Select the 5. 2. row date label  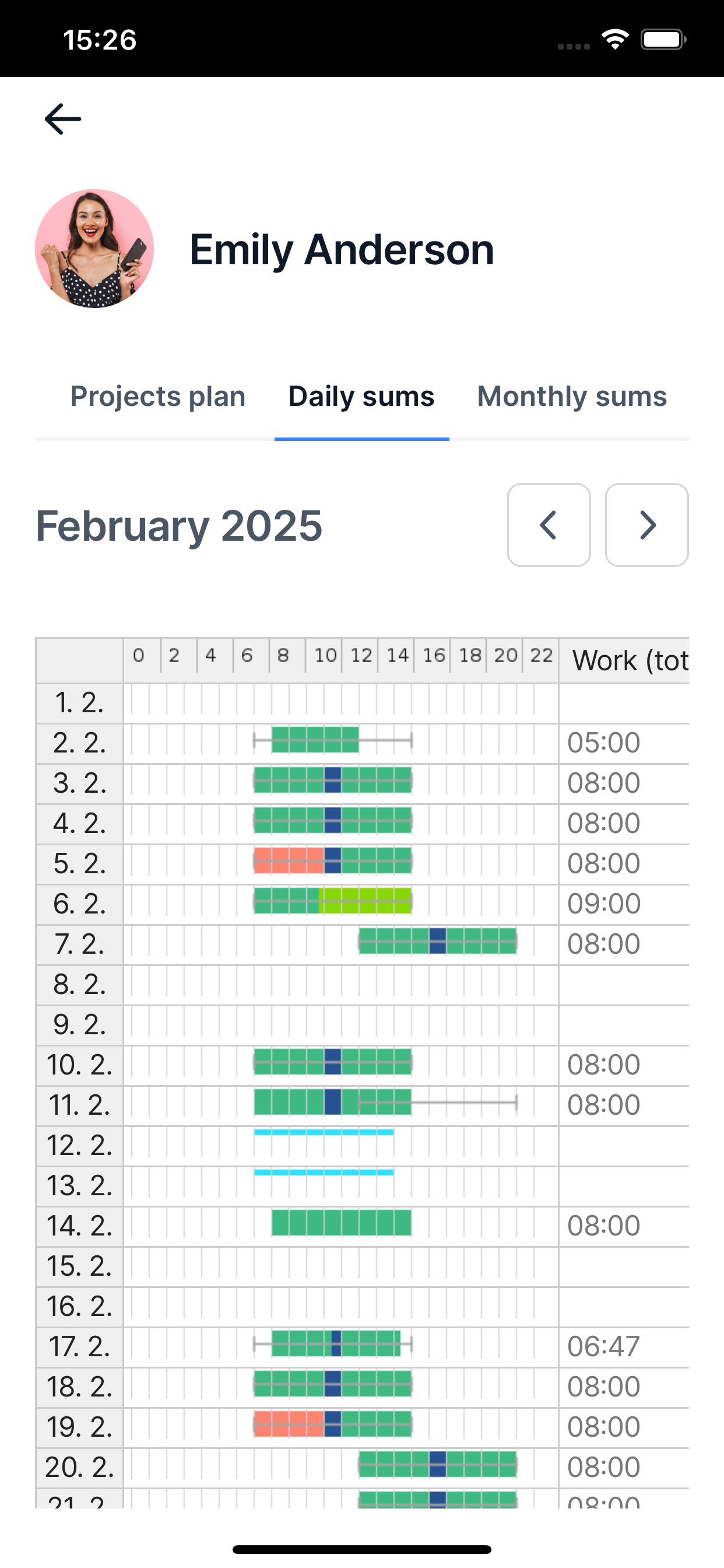pyautogui.click(x=80, y=864)
